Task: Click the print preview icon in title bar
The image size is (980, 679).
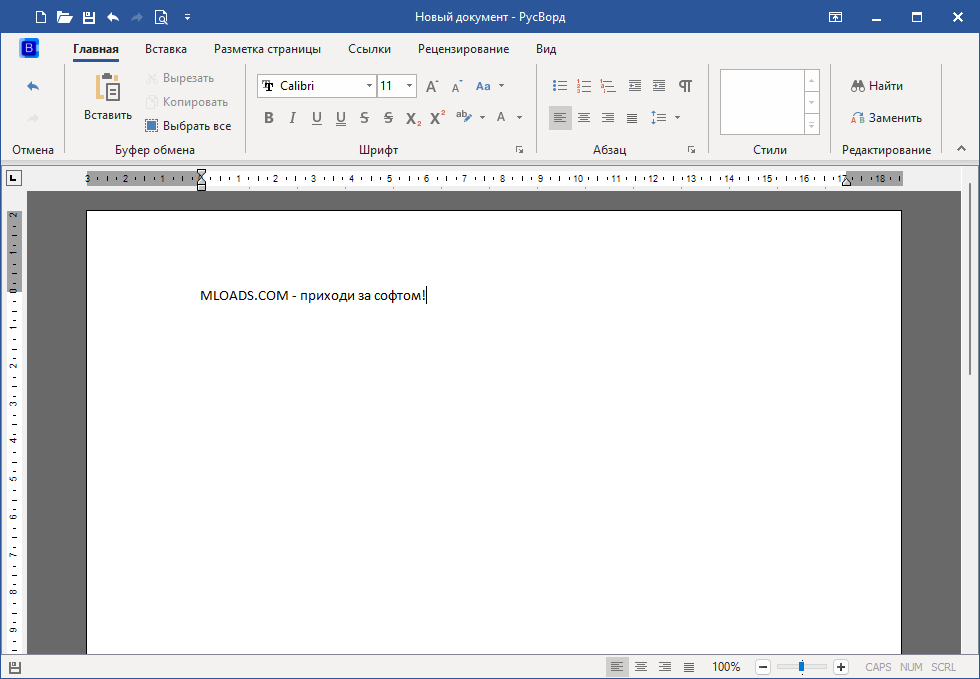Action: point(161,17)
